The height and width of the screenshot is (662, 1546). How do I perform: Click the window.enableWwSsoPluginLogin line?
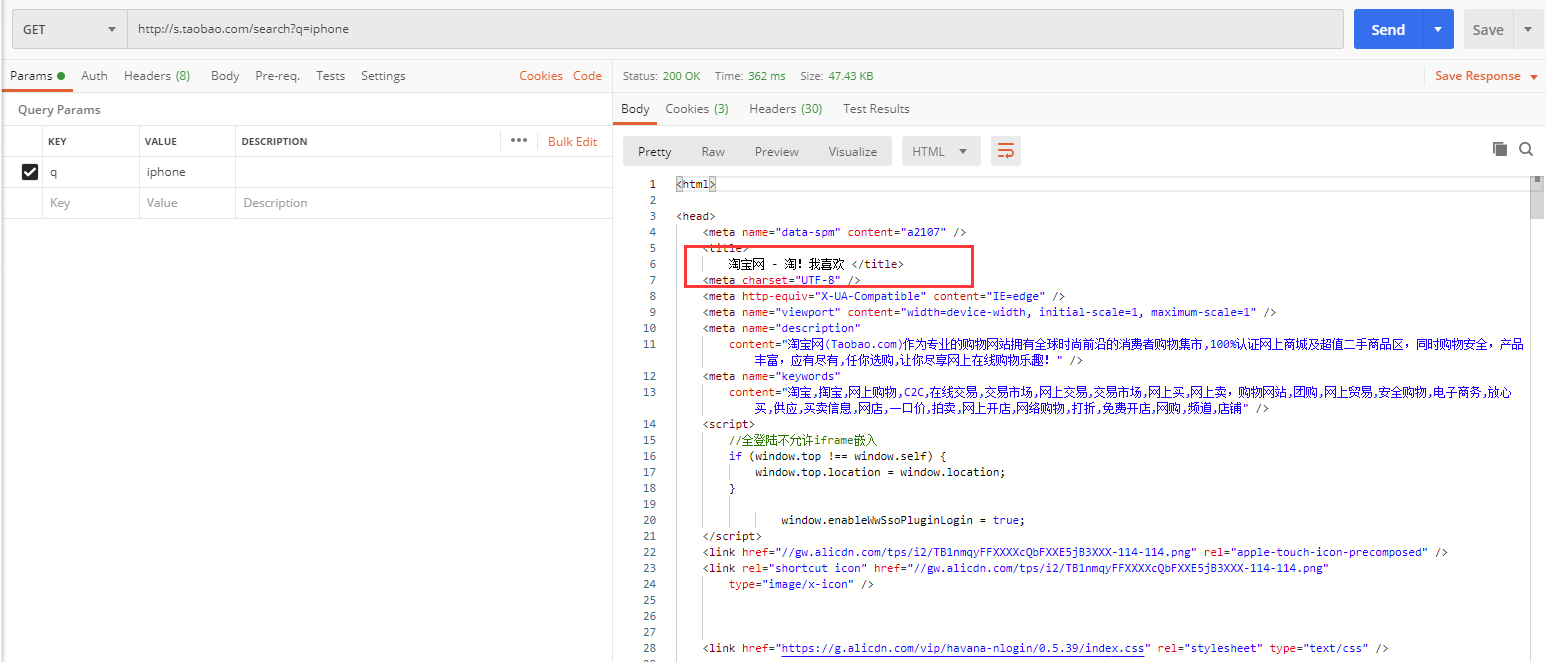tap(903, 520)
